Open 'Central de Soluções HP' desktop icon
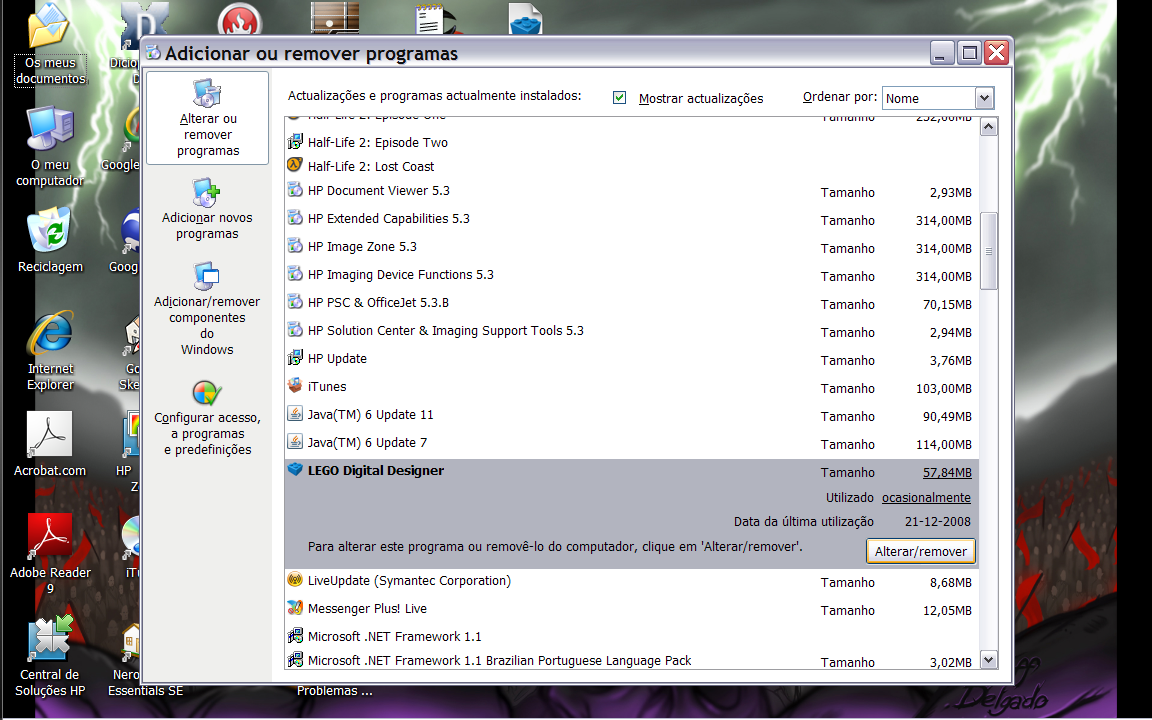 click(x=50, y=638)
